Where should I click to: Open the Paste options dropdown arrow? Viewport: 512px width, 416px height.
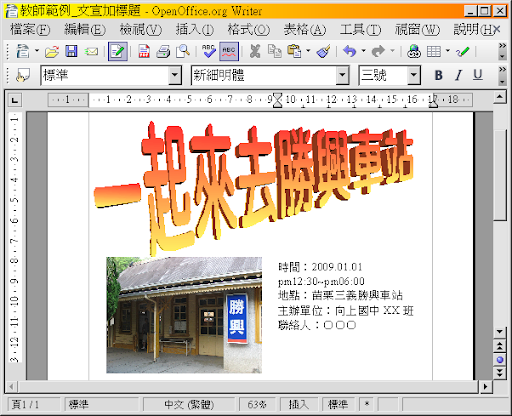[x=308, y=51]
